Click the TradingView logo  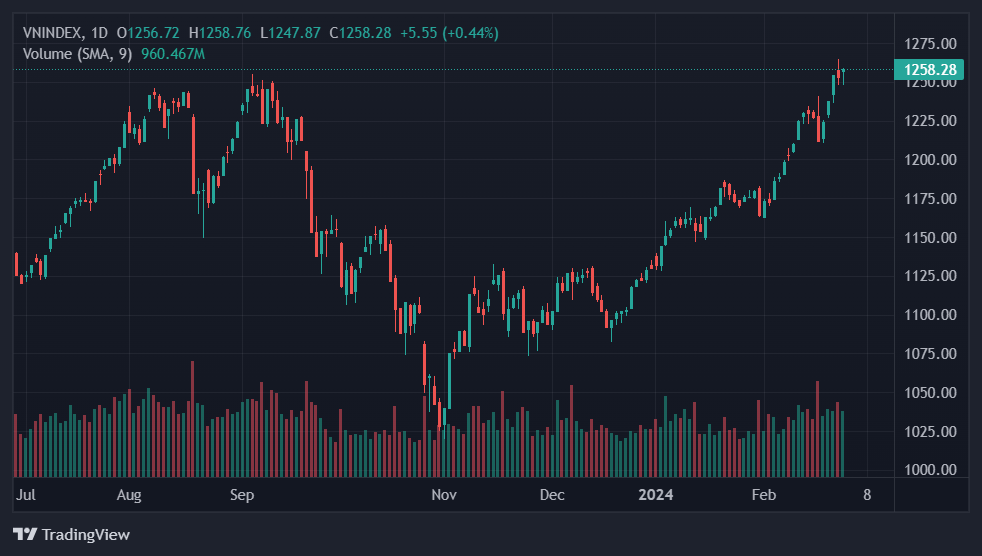71,534
